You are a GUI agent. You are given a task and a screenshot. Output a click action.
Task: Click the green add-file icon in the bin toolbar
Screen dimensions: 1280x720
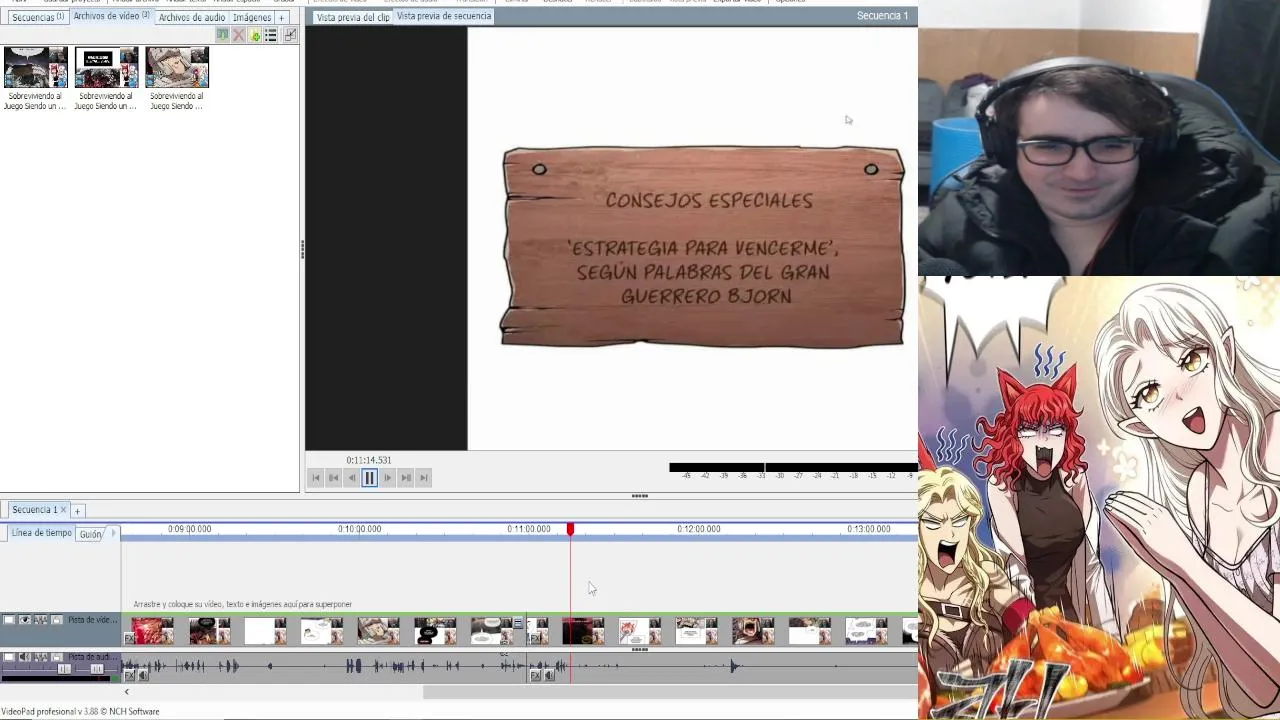tap(254, 35)
